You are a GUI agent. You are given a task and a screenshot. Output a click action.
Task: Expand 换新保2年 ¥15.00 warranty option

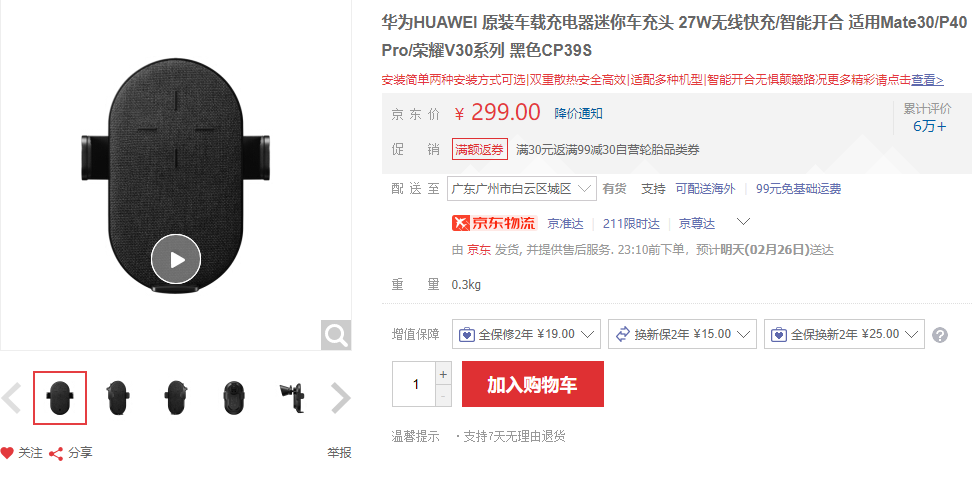click(x=682, y=334)
